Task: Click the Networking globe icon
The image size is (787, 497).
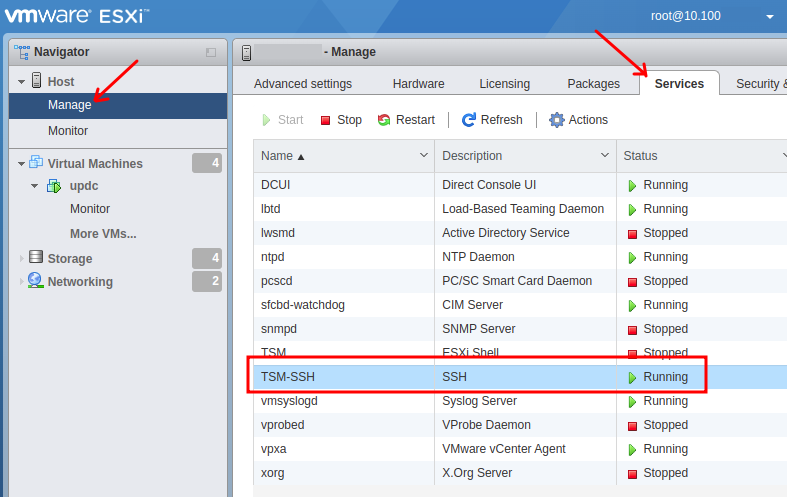Action: point(35,280)
